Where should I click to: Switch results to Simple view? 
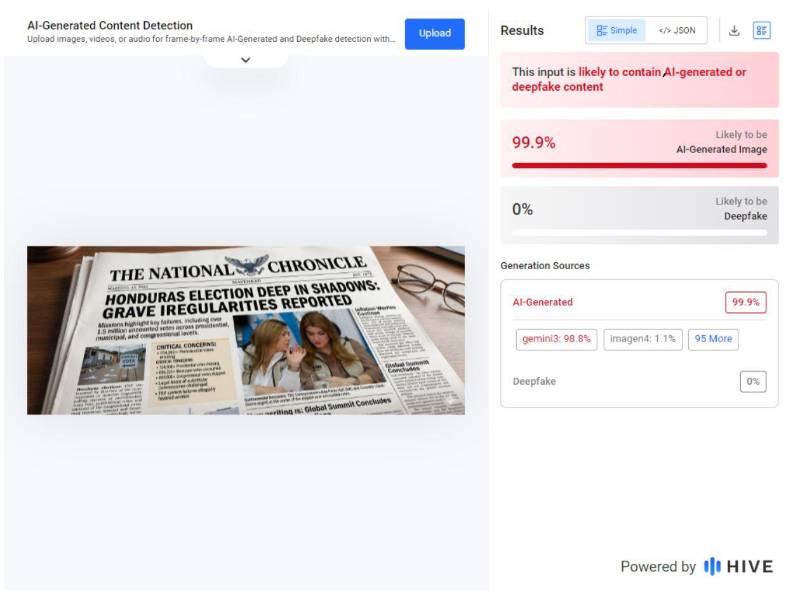[x=616, y=31]
